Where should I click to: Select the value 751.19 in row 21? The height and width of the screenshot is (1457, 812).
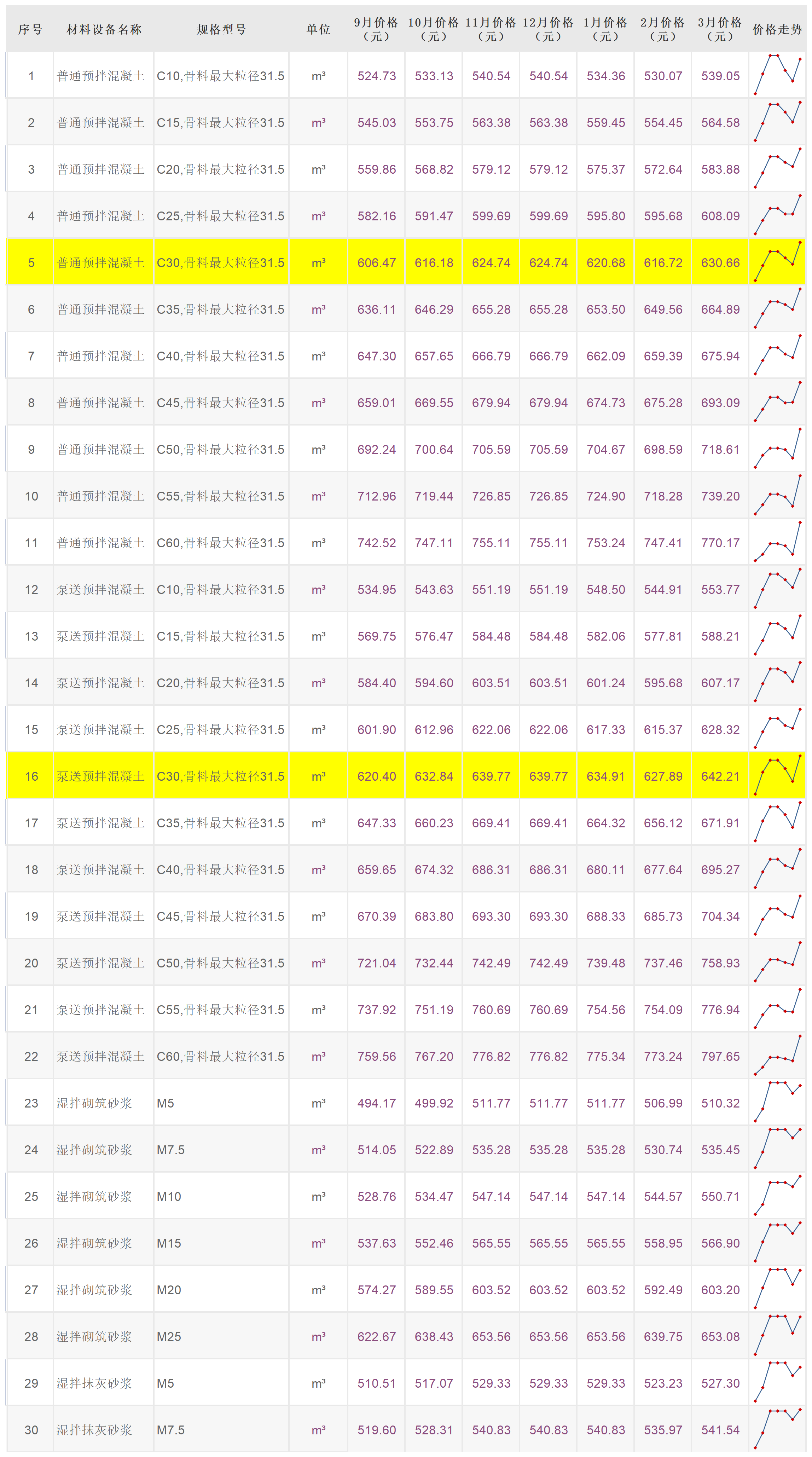click(434, 1010)
